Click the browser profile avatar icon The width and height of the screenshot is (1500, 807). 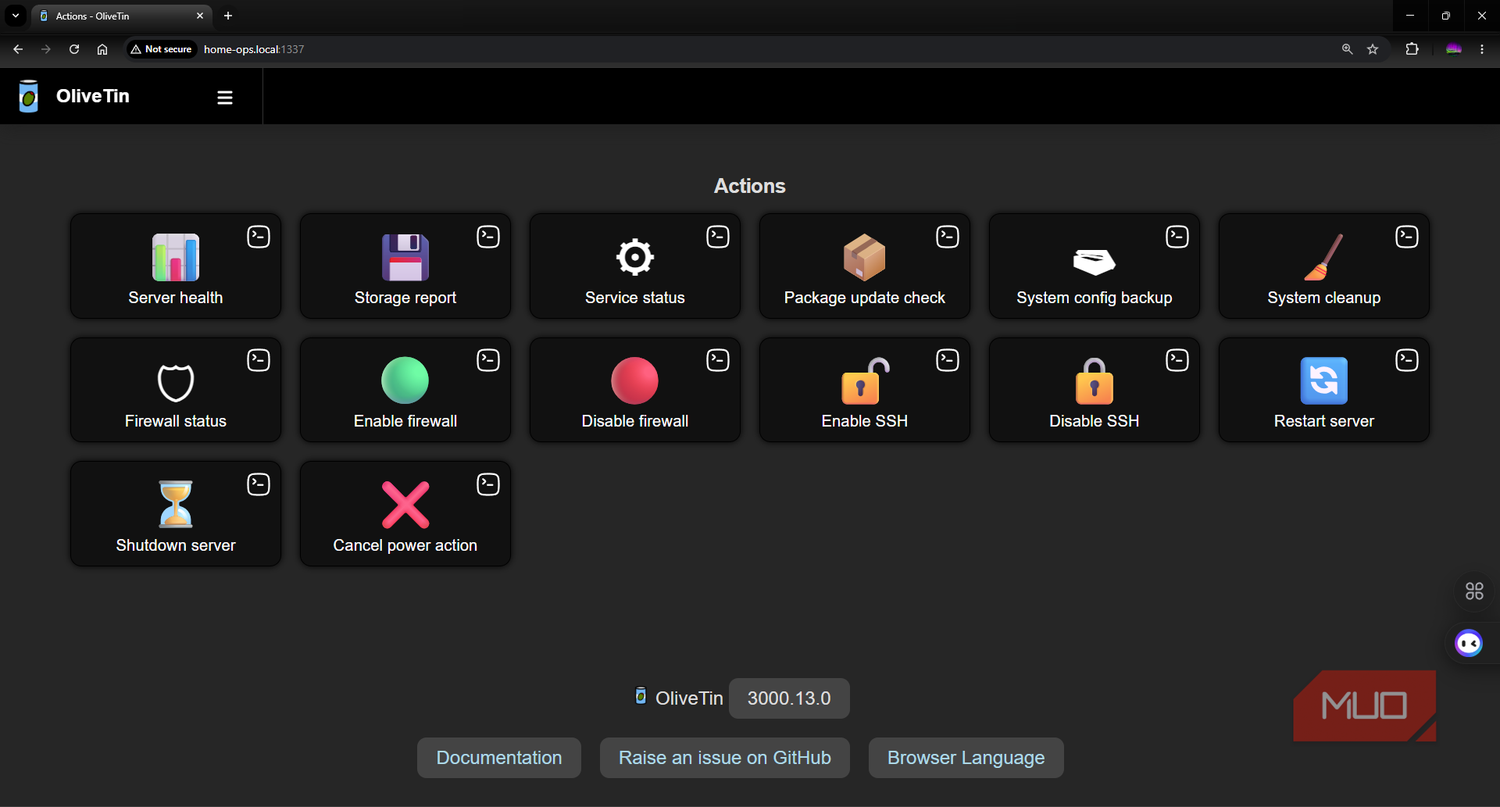(x=1454, y=49)
